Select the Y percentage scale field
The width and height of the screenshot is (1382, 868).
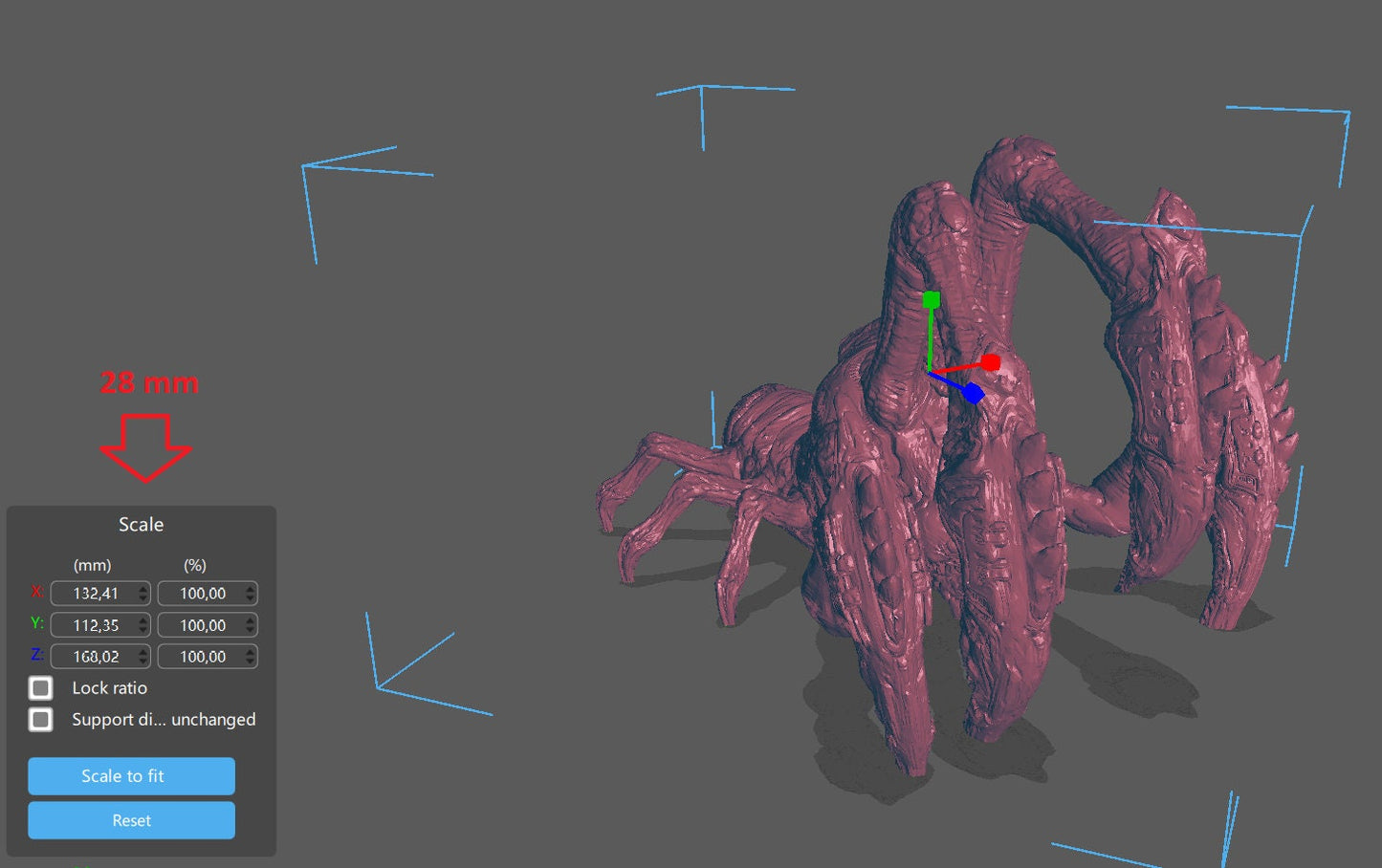tap(202, 625)
